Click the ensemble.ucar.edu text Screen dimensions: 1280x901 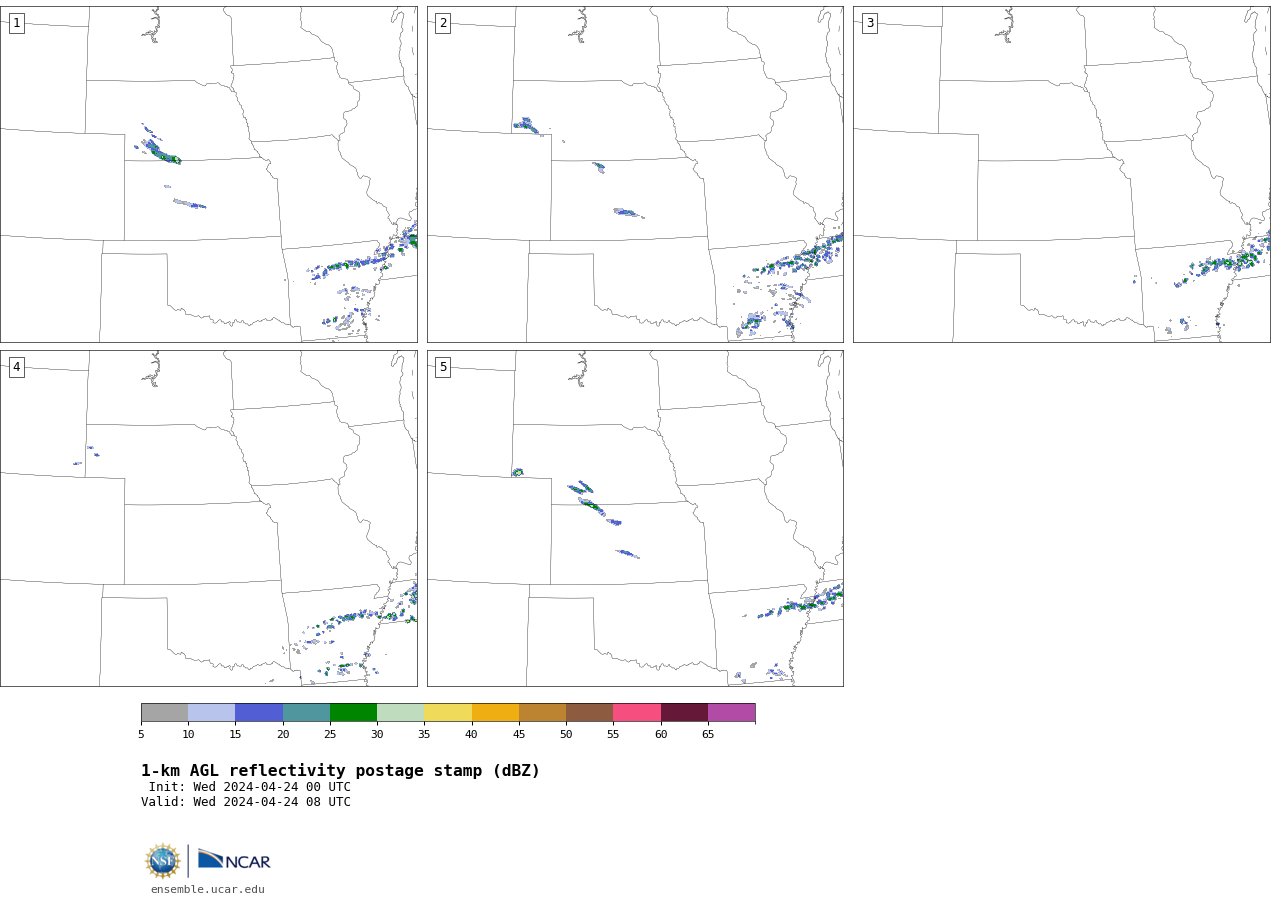(208, 889)
